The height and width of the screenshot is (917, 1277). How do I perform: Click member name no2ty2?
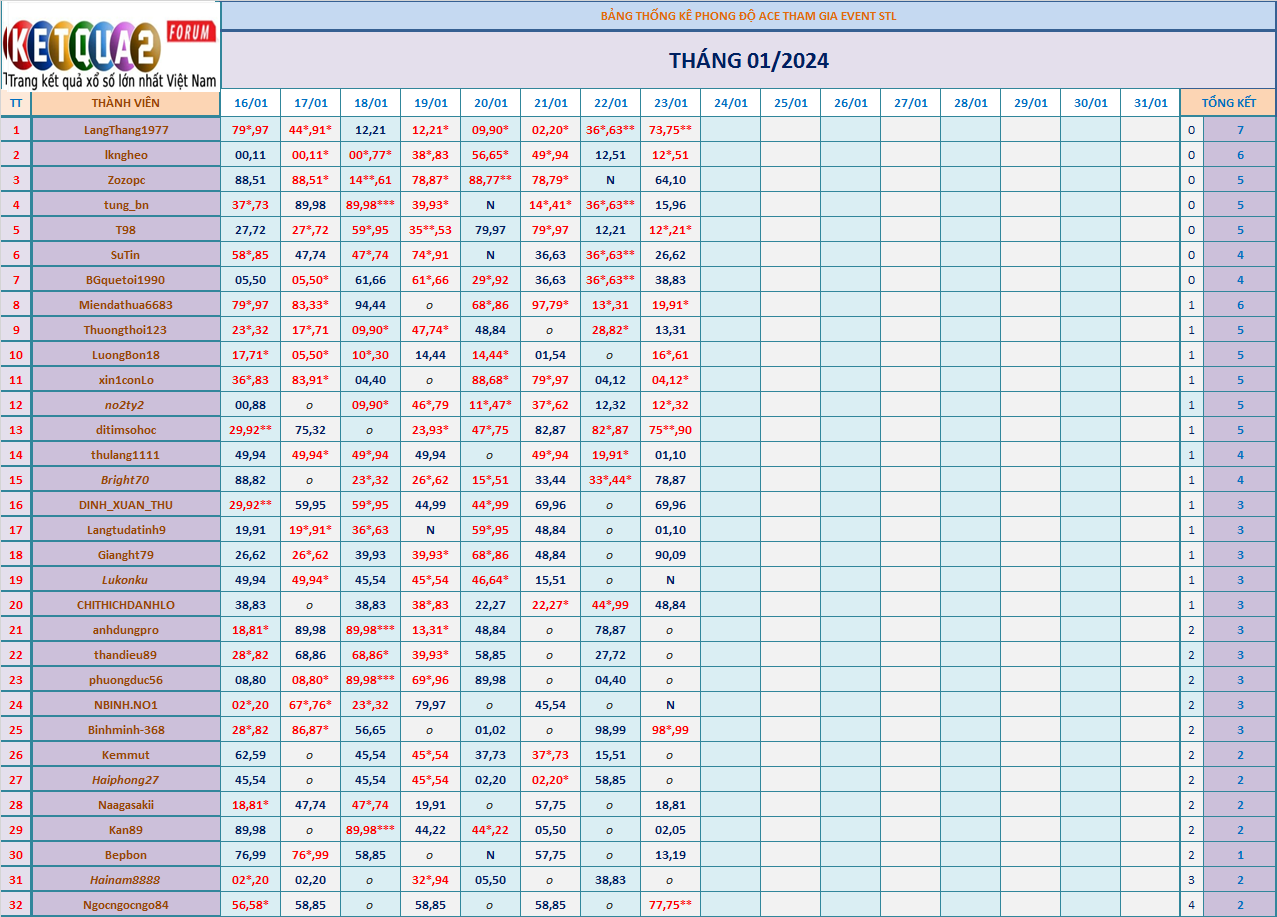[126, 405]
